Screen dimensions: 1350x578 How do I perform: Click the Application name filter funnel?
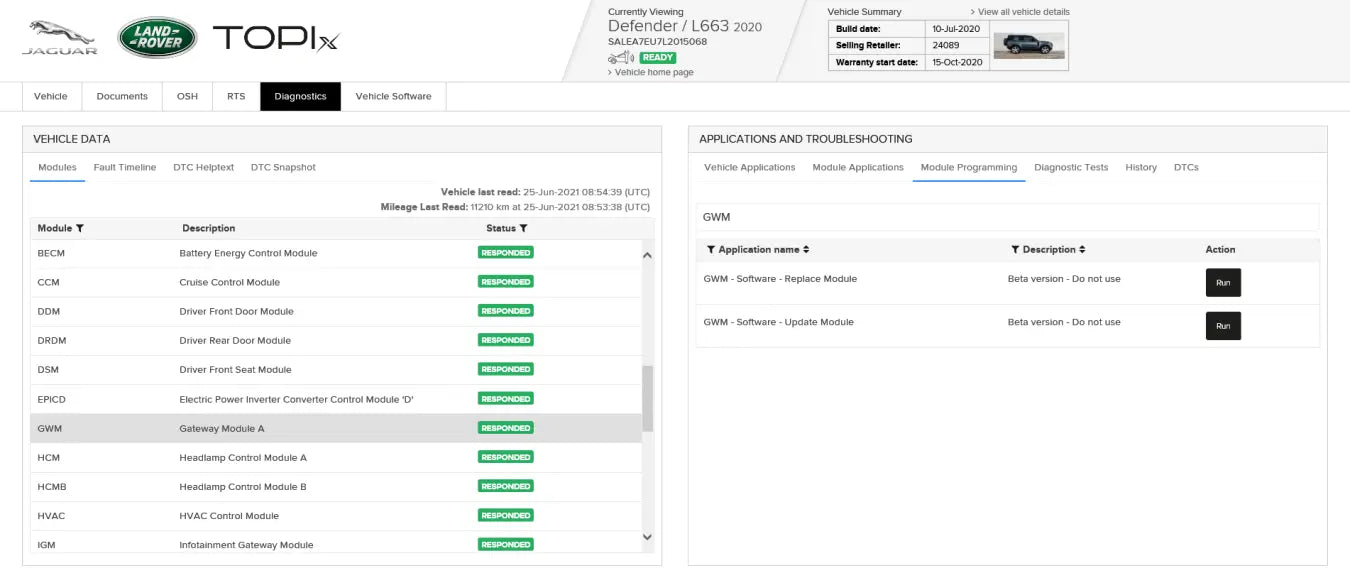point(711,250)
